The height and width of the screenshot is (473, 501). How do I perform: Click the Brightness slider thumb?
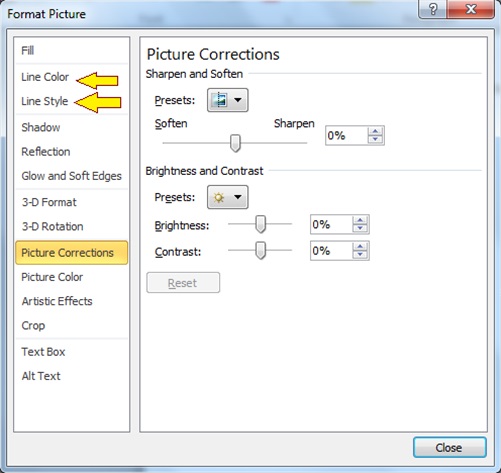click(x=260, y=224)
